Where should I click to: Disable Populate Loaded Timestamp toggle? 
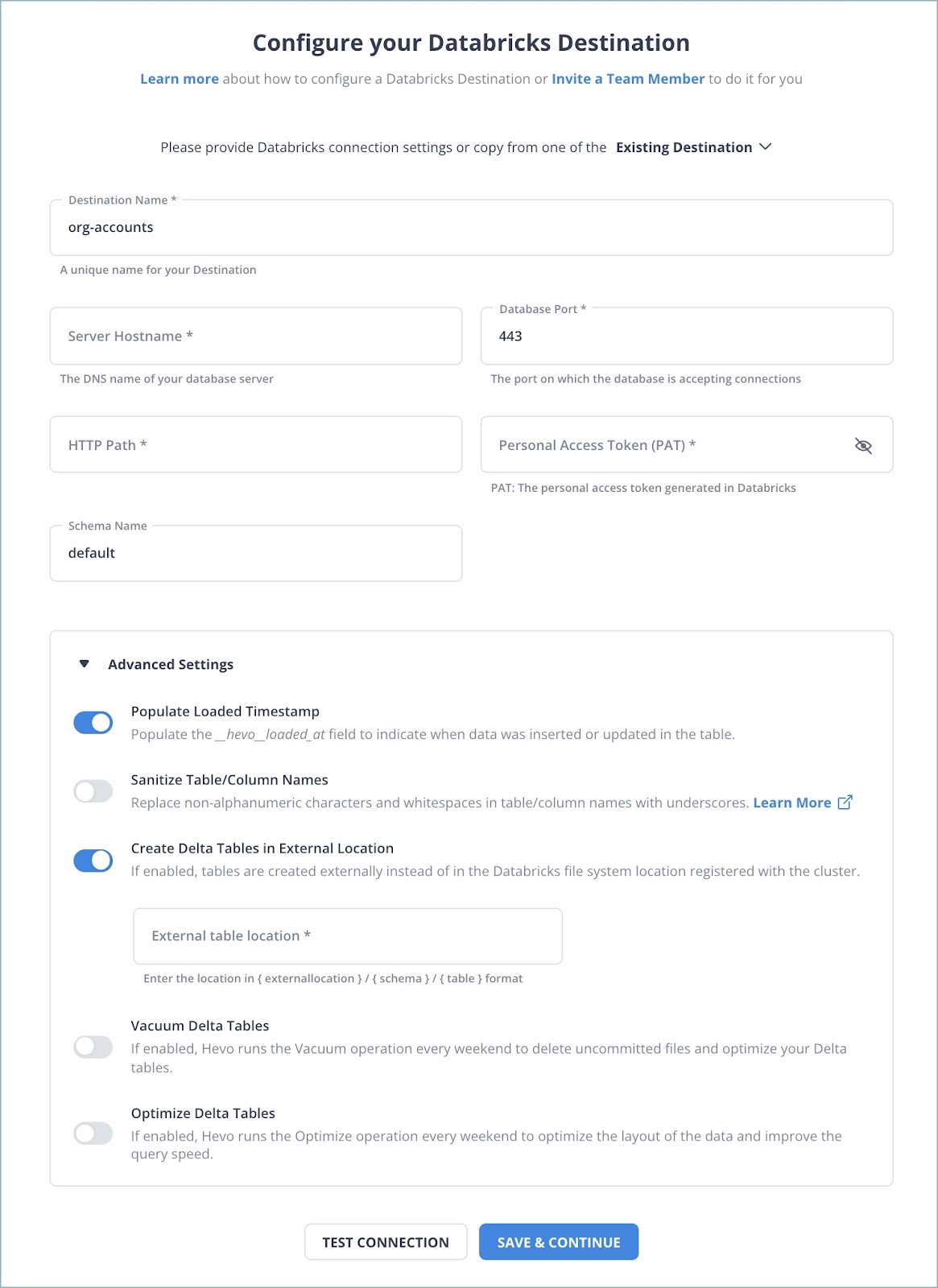93,723
